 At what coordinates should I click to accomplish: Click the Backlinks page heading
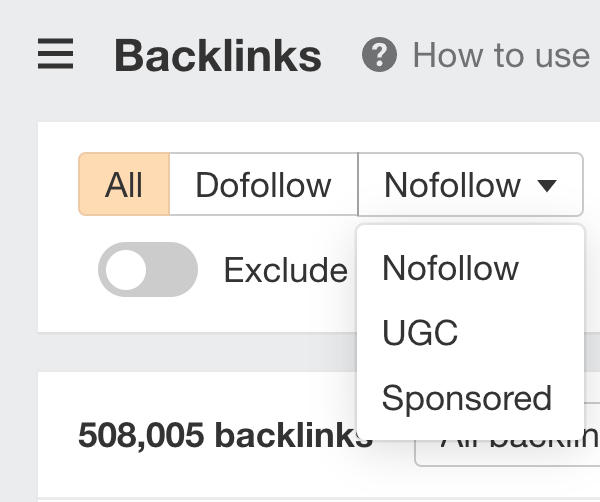click(218, 56)
